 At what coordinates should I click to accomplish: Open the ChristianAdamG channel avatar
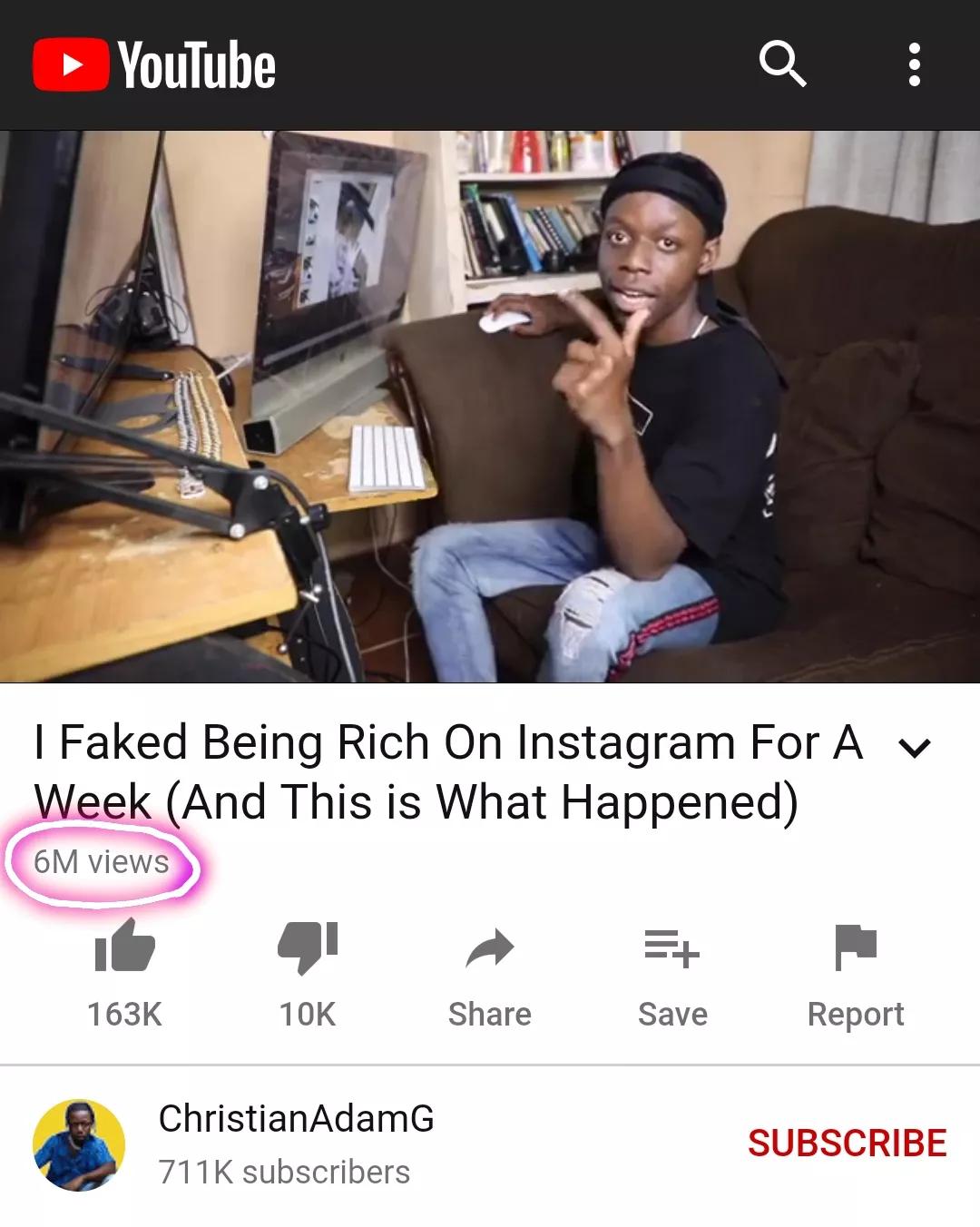click(x=79, y=1144)
